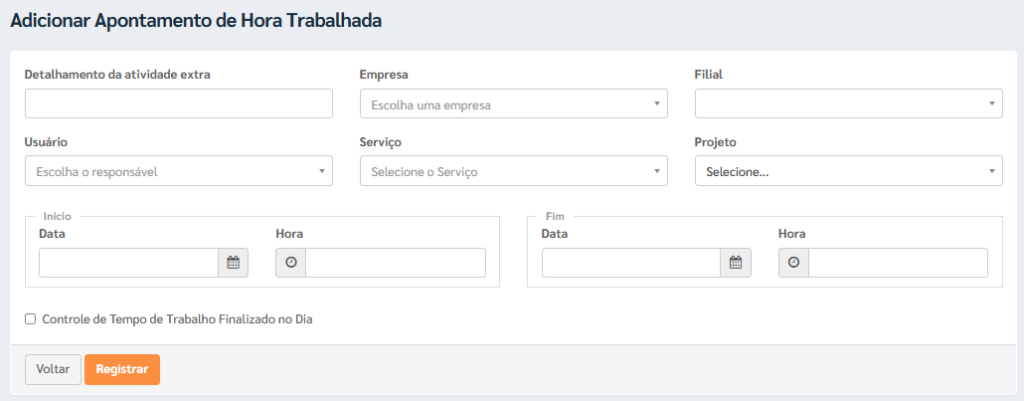Expand the Serviço selection dropdown

tap(513, 171)
